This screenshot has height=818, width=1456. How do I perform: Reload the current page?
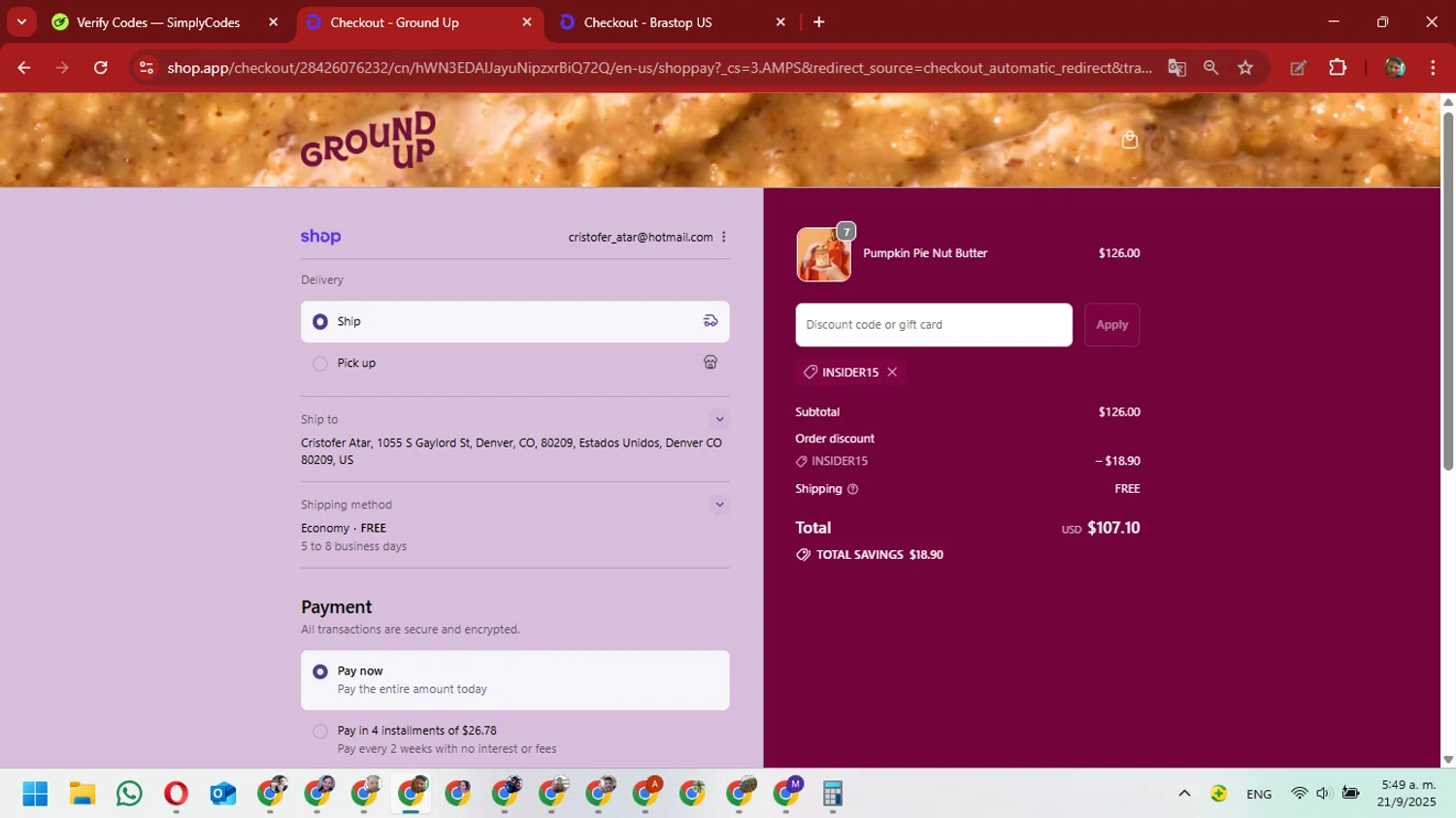pyautogui.click(x=101, y=68)
